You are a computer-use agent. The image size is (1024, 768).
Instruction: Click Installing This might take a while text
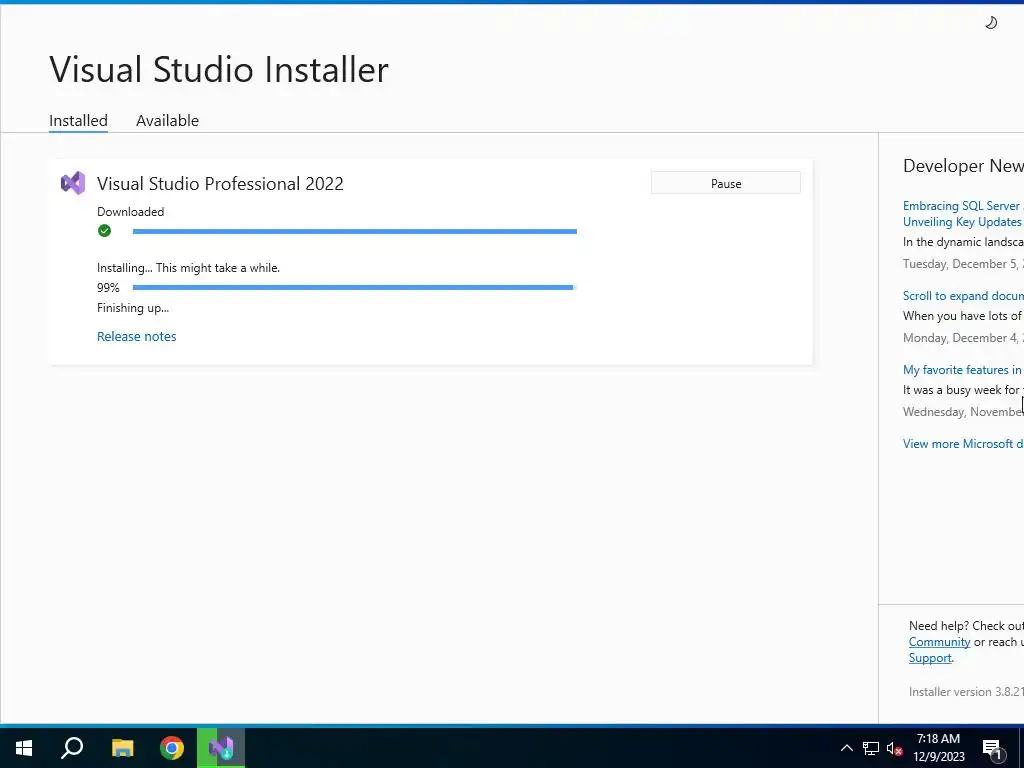(188, 268)
